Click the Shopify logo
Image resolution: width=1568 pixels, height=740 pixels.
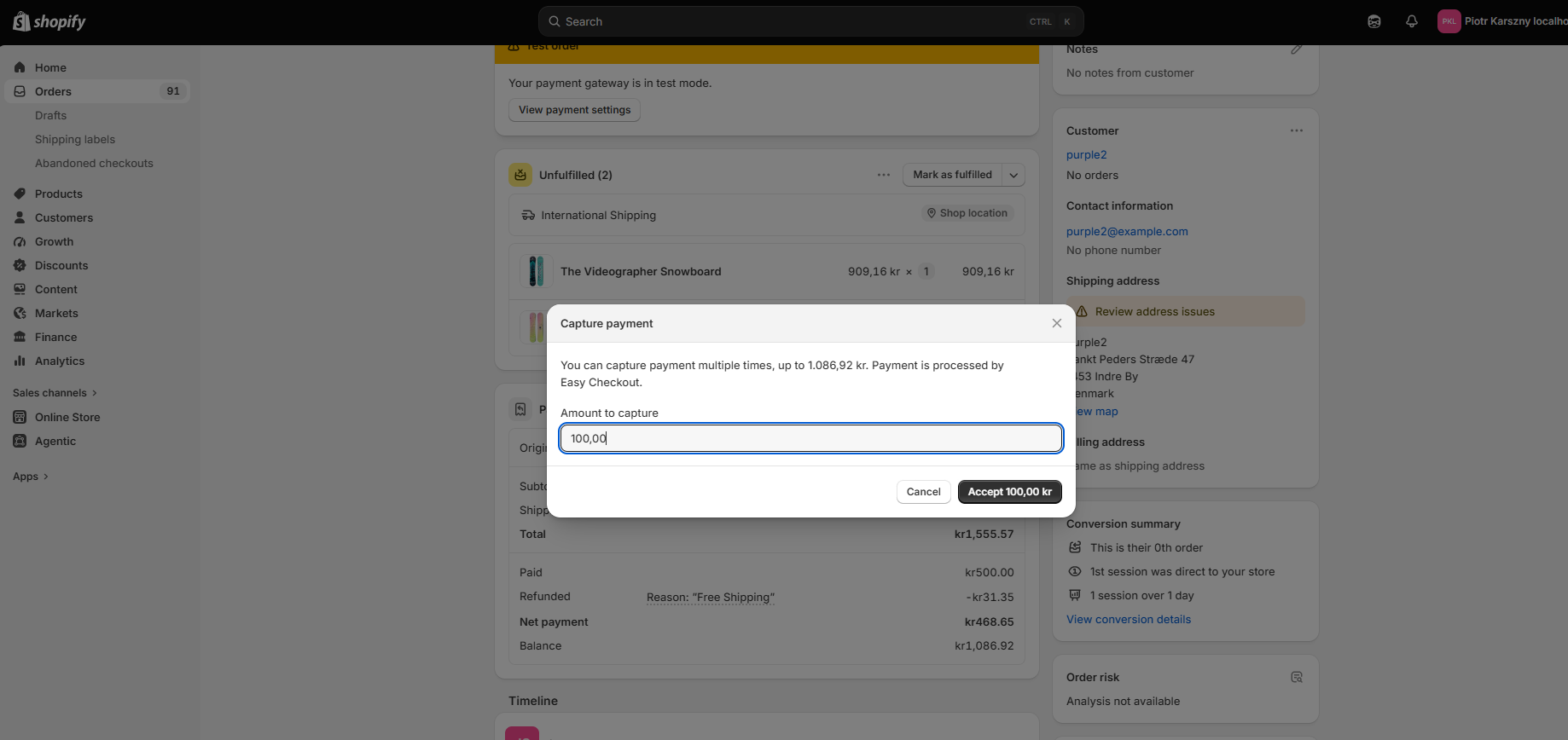coord(49,21)
